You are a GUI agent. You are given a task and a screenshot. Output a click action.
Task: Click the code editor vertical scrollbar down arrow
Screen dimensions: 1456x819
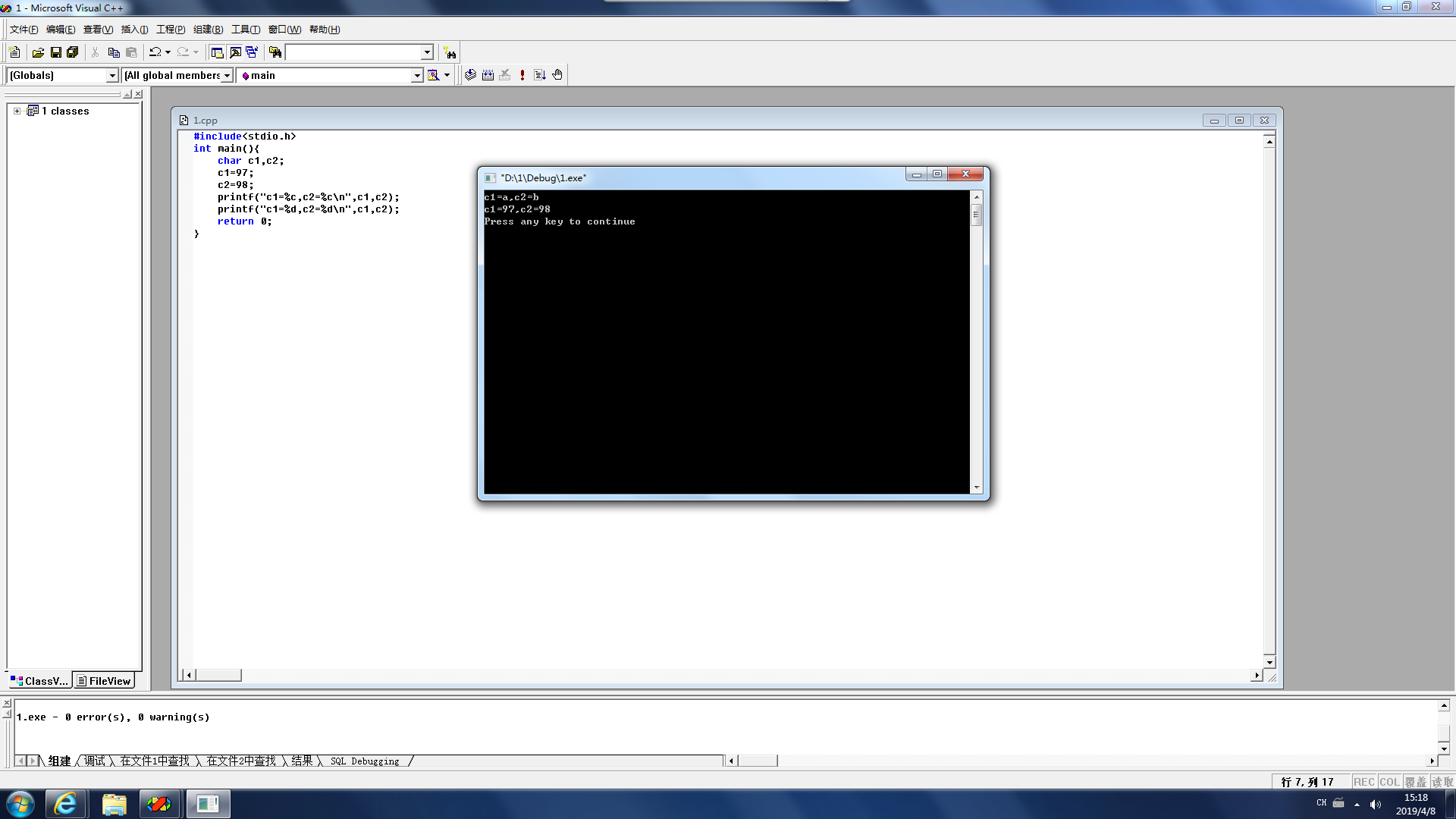[1269, 662]
